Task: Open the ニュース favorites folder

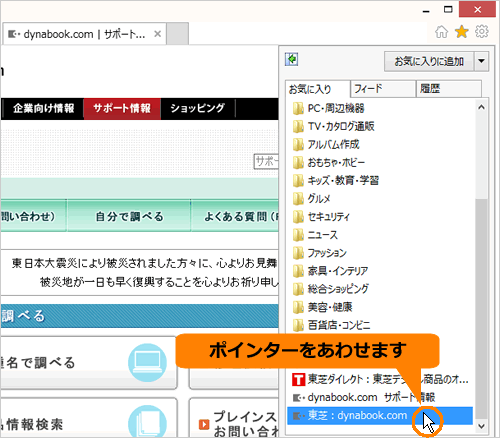Action: pos(315,235)
